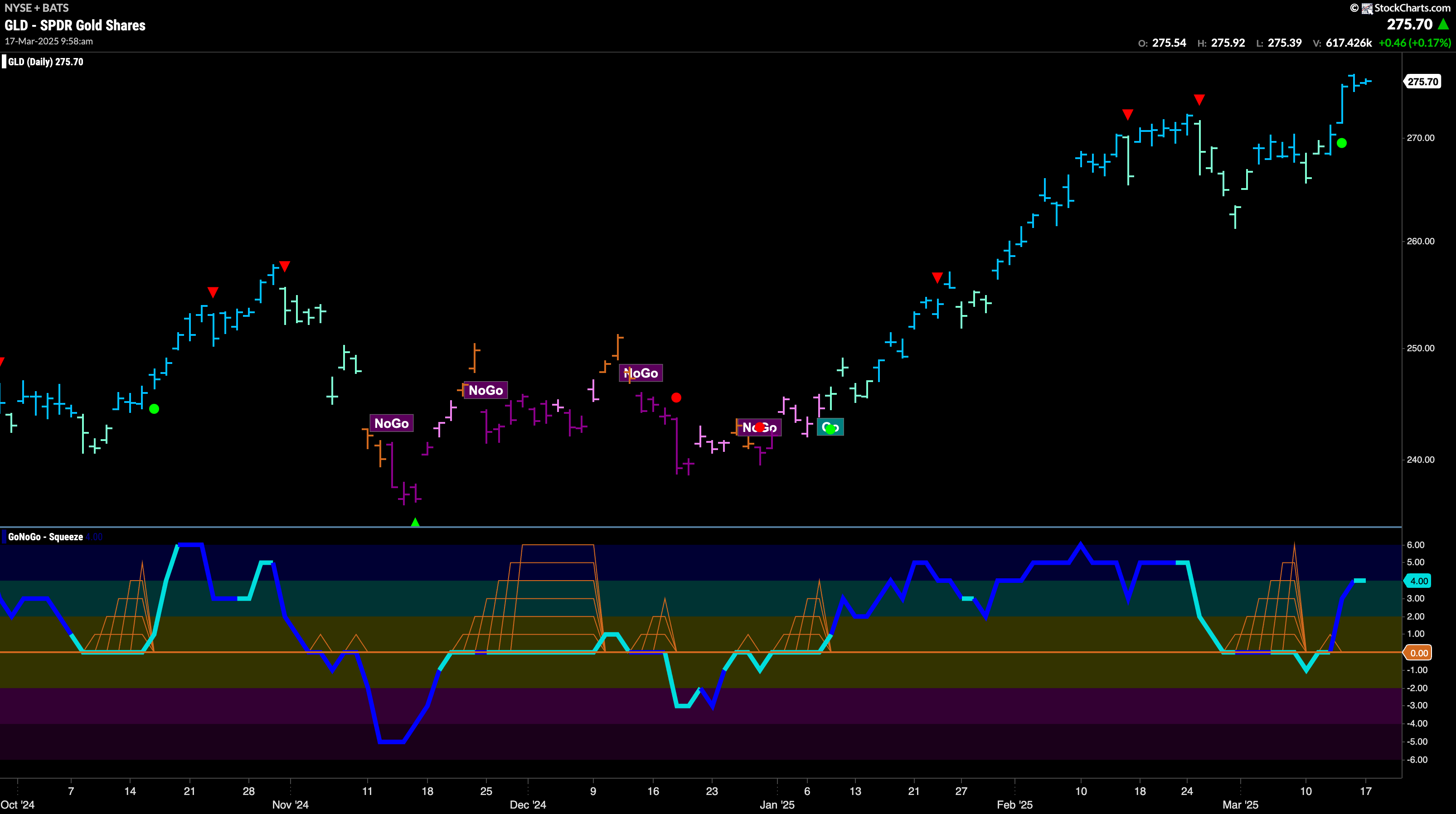Click the © StockCharts.com text
Screen dimensions: 1456x814
pos(1401,8)
